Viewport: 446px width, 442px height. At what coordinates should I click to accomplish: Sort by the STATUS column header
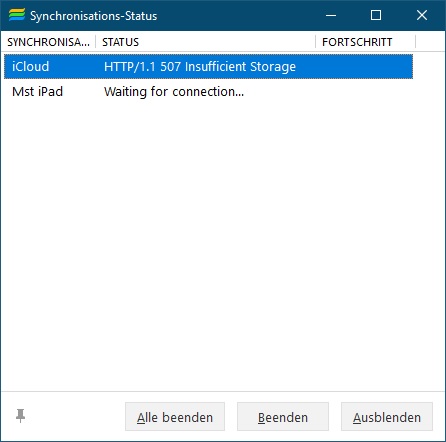205,42
